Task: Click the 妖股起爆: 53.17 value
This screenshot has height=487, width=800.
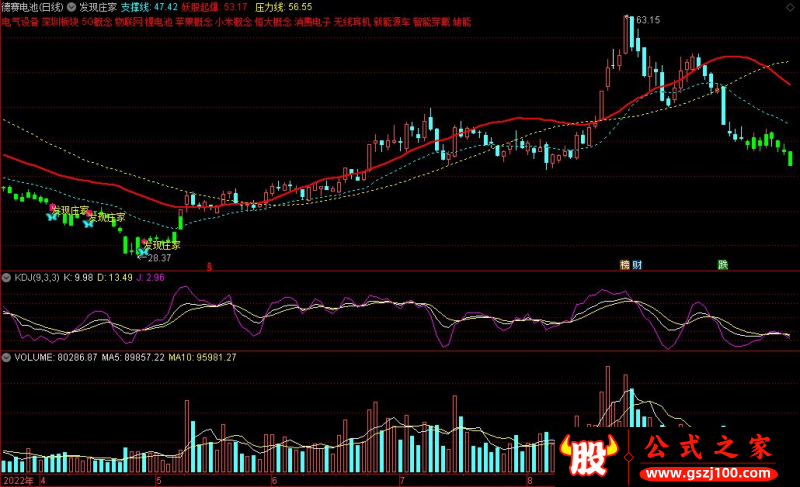Action: coord(214,7)
